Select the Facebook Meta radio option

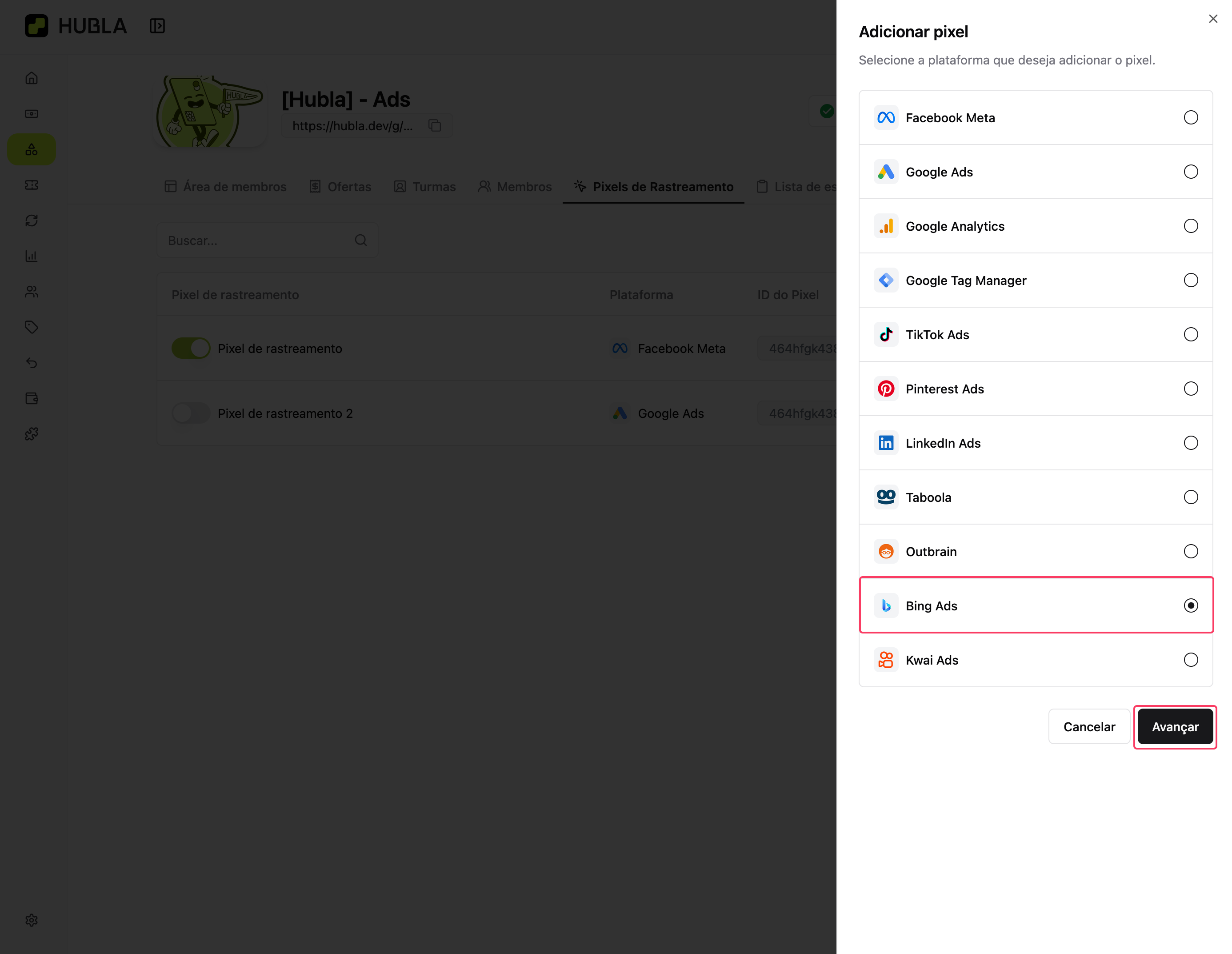pyautogui.click(x=1190, y=117)
